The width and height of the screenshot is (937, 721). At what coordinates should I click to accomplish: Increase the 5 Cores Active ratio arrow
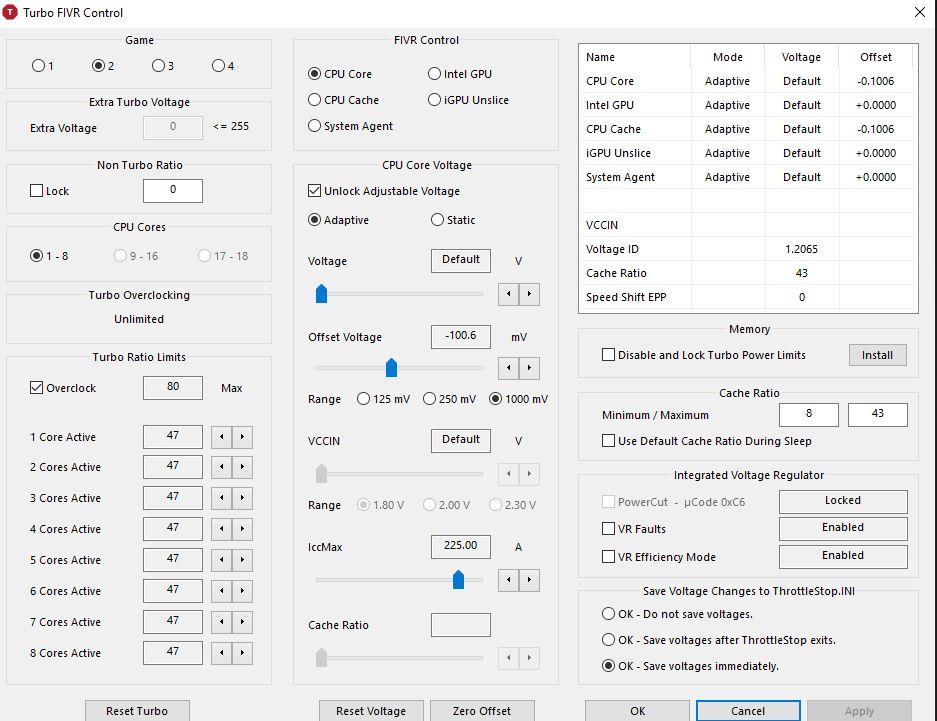pyautogui.click(x=242, y=560)
